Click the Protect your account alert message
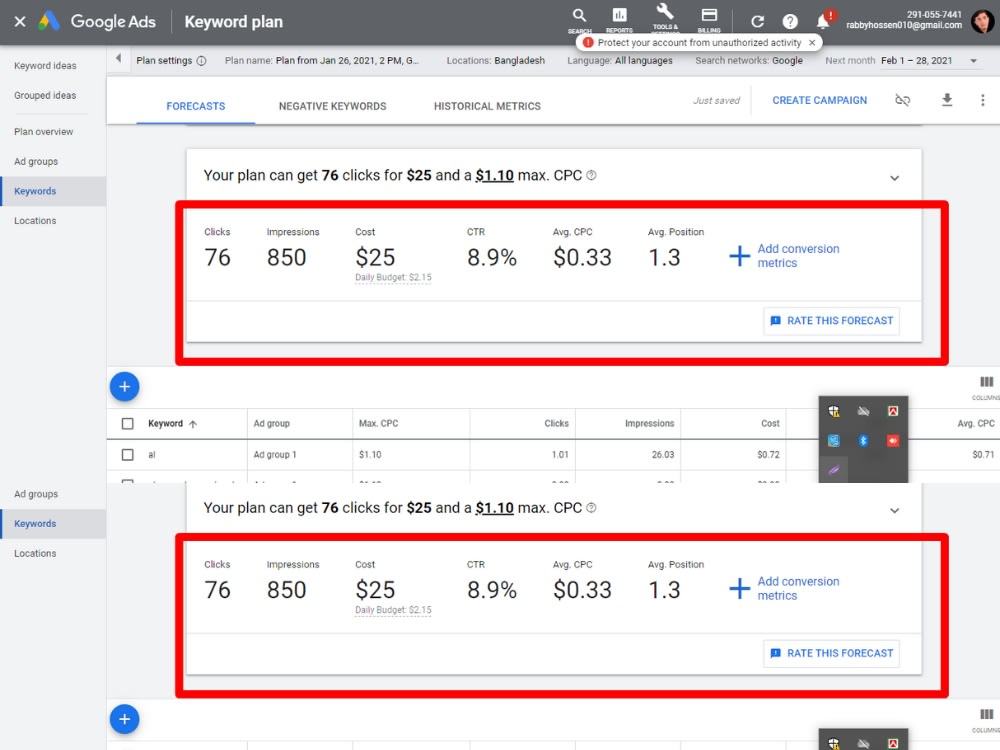Screen dimensions: 1000x750 [x=699, y=43]
